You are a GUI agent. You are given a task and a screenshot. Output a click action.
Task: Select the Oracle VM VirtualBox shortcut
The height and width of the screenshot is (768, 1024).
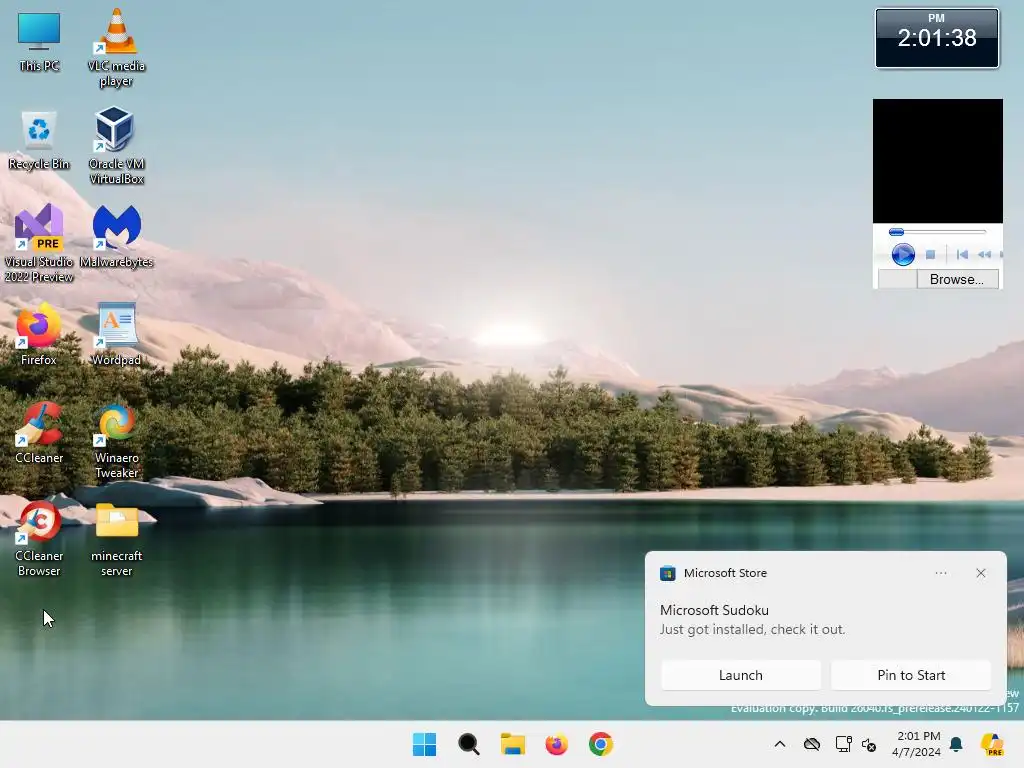tap(116, 146)
